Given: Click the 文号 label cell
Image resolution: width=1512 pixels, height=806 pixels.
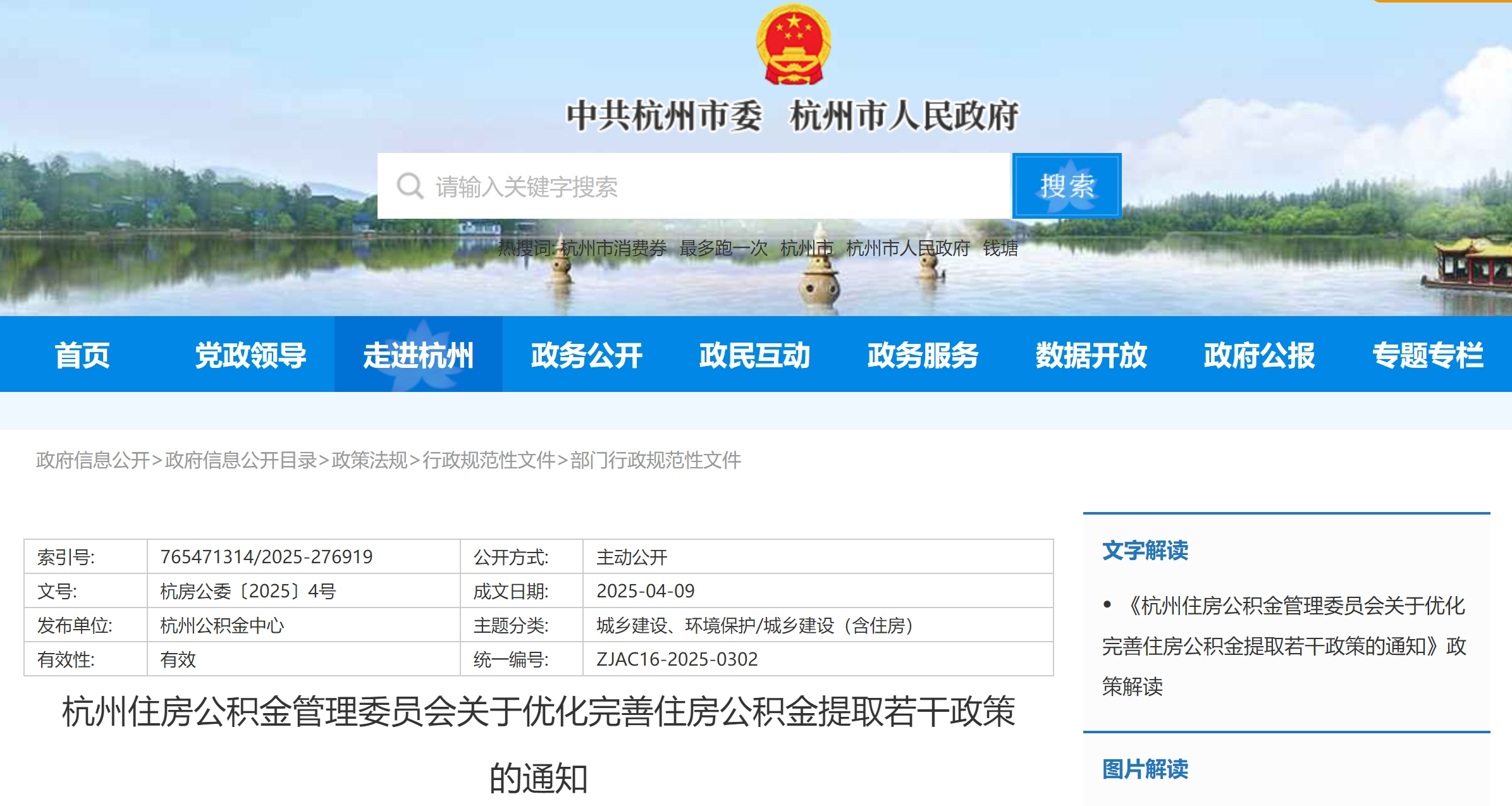Looking at the screenshot, I should (85, 591).
